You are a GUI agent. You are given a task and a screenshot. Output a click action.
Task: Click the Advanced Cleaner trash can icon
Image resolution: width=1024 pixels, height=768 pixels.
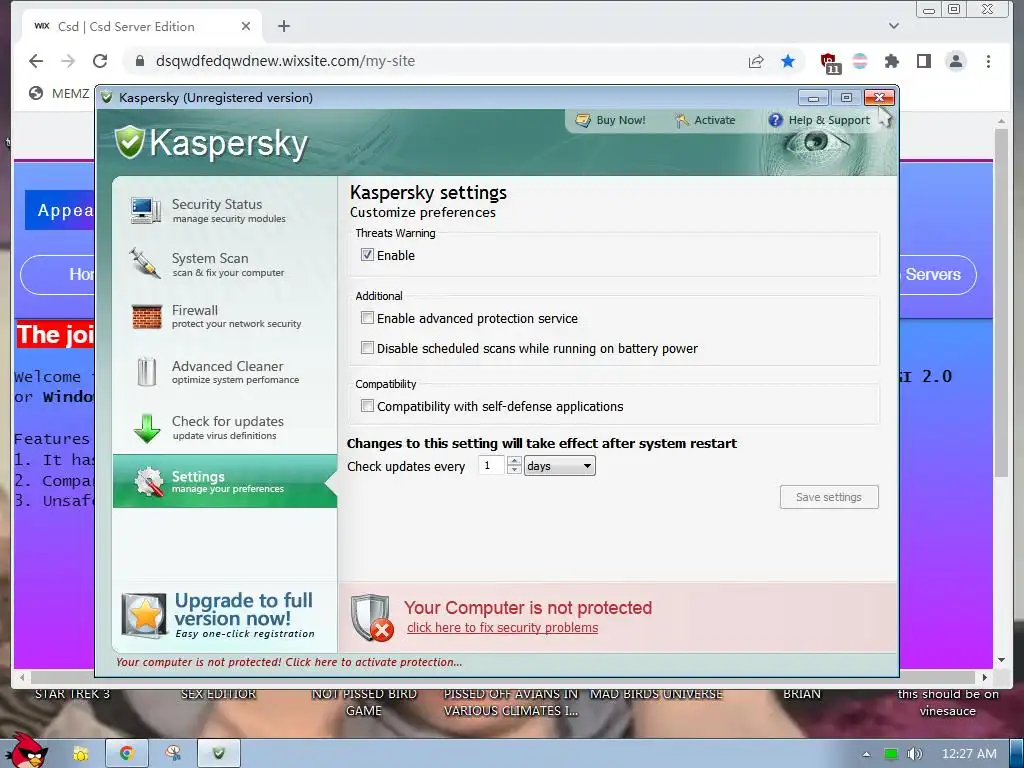(147, 372)
